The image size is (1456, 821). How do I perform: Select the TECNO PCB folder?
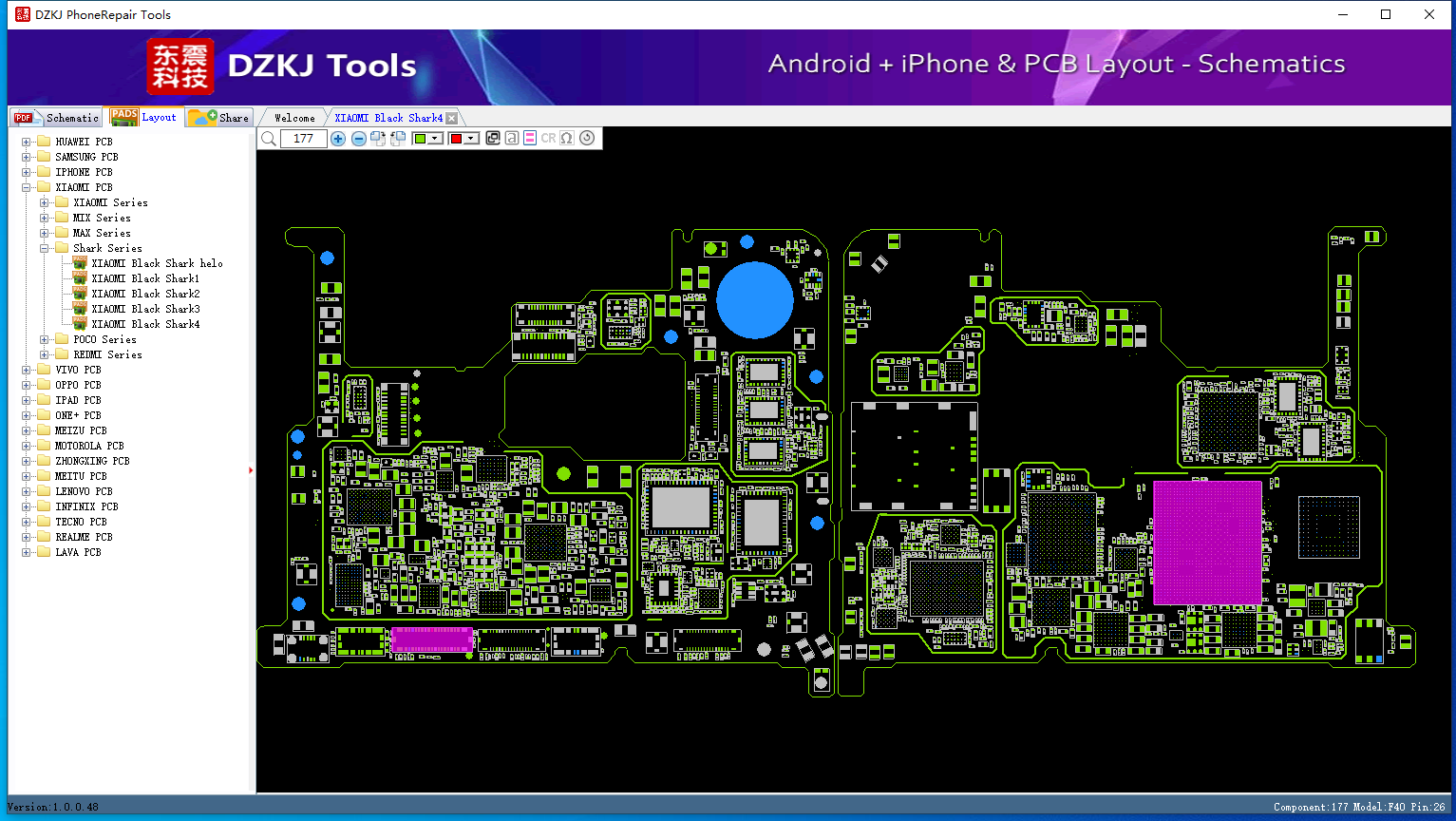point(81,522)
